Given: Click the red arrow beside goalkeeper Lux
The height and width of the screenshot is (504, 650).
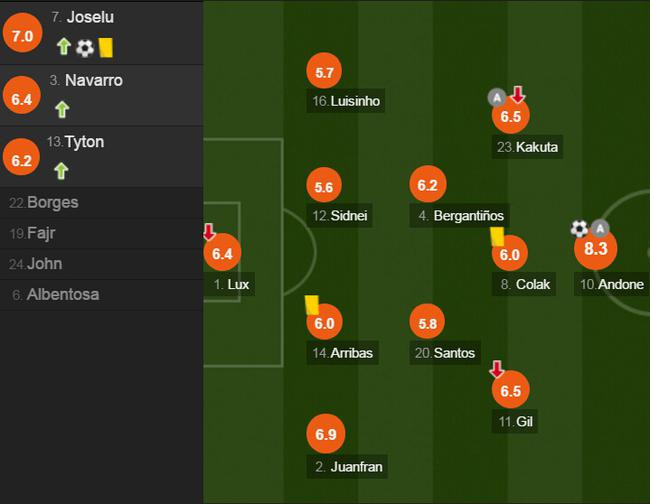Looking at the screenshot, I should (x=209, y=232).
